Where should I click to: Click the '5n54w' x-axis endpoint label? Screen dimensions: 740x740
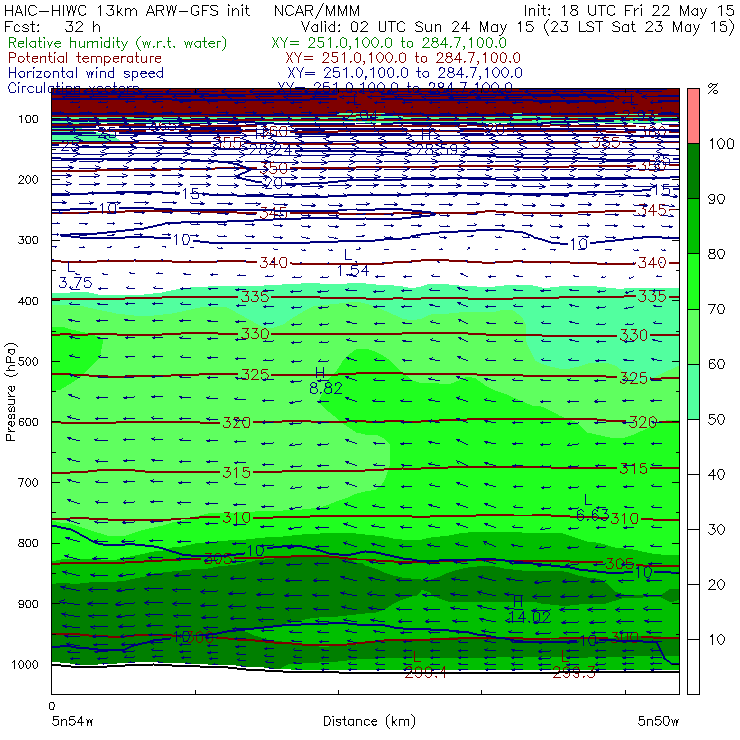pyautogui.click(x=72, y=721)
